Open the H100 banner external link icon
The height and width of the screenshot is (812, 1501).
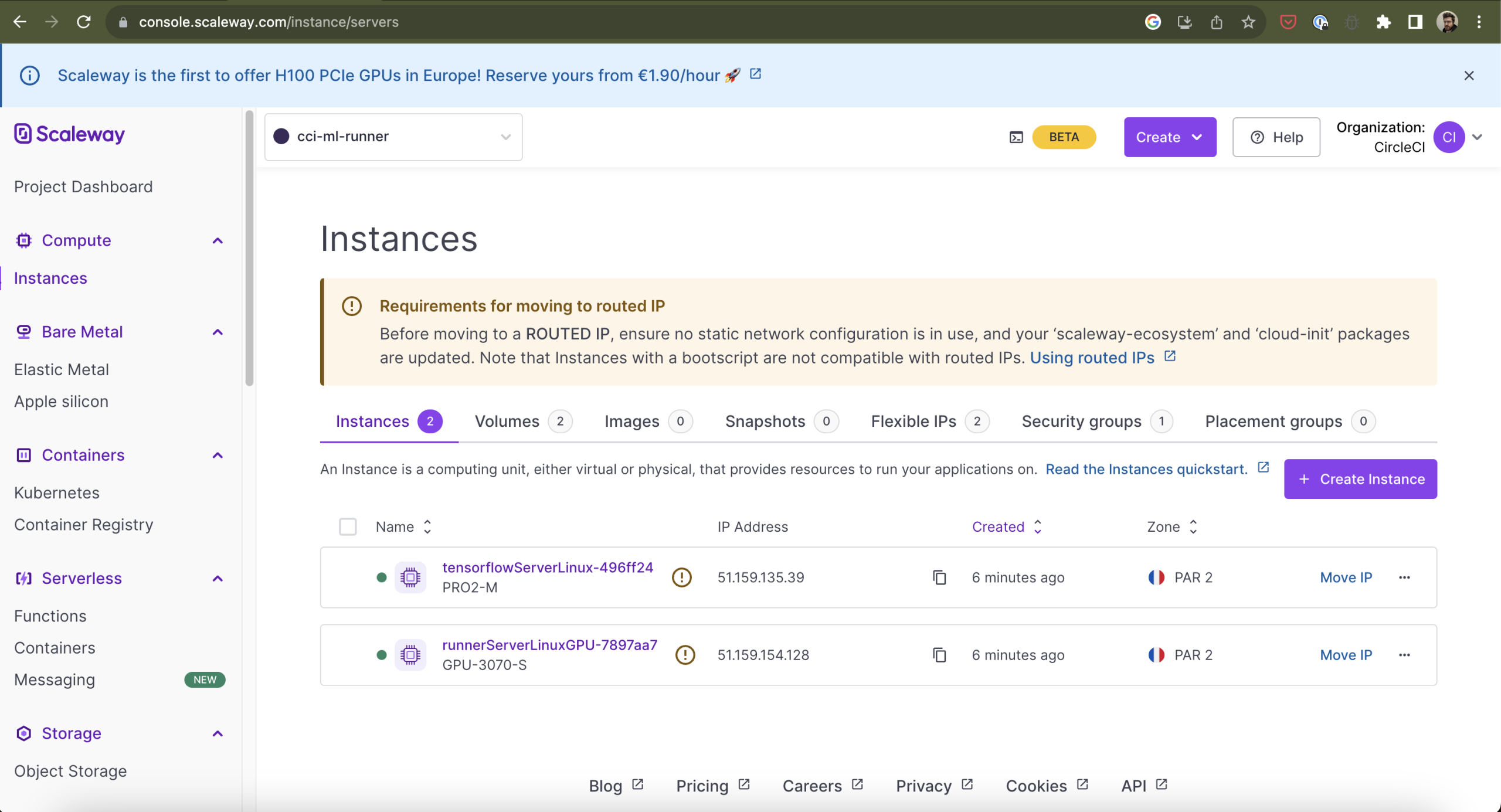tap(756, 74)
